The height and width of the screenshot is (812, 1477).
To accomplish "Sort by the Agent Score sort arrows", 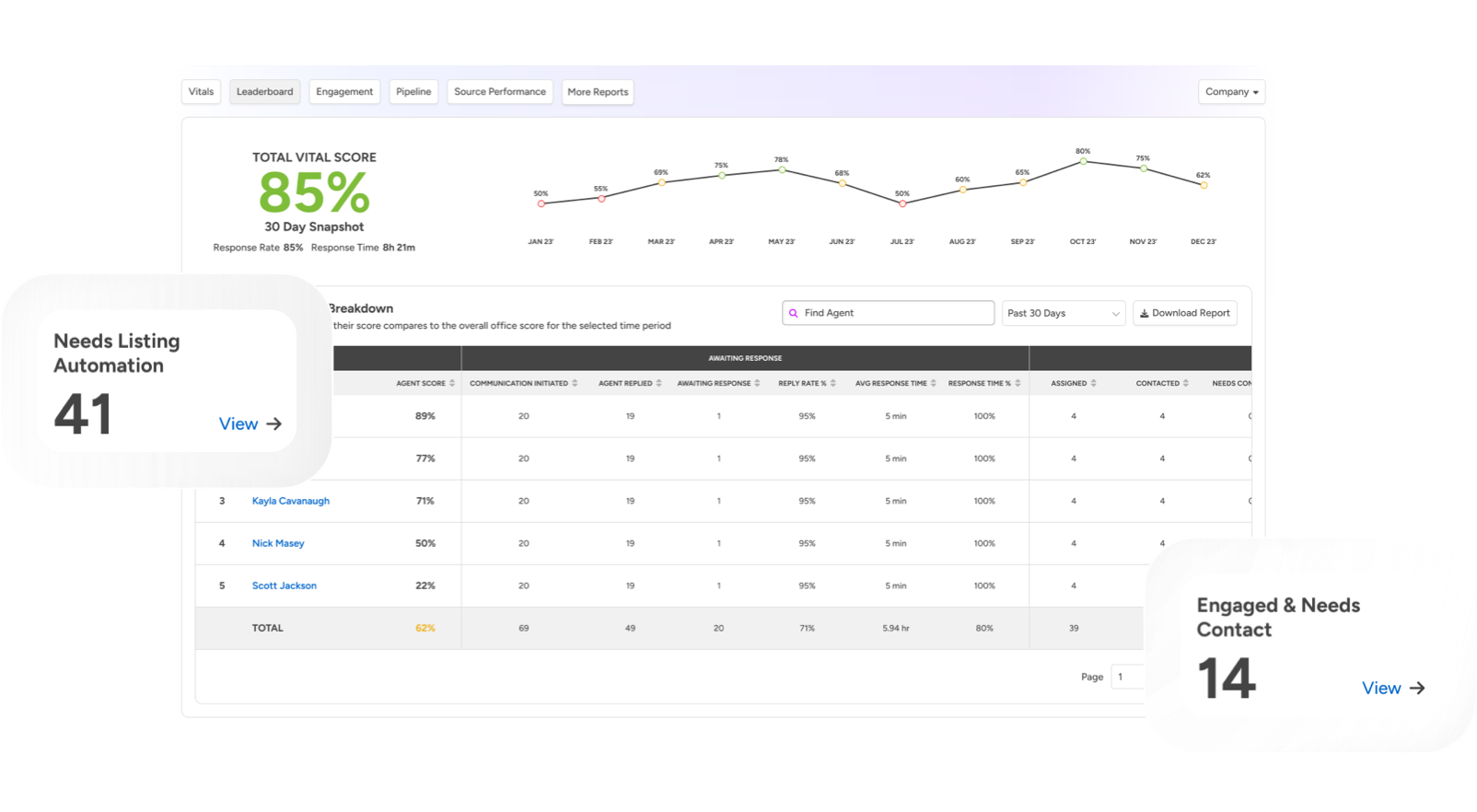I will point(452,383).
